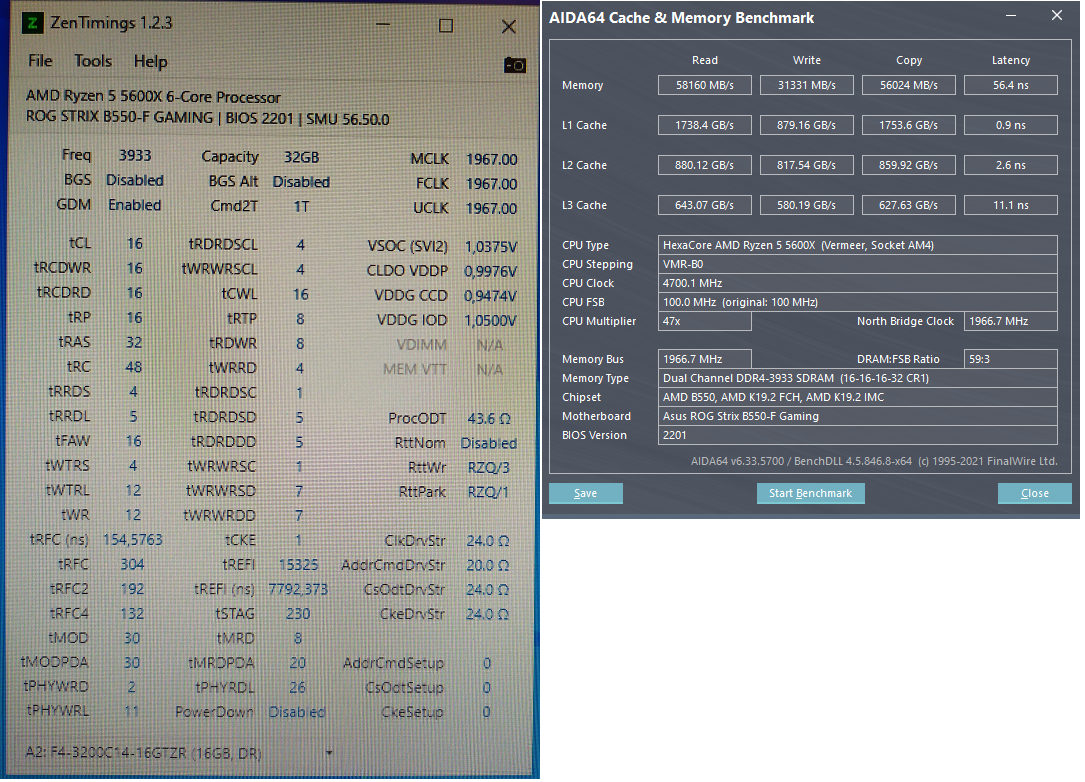The image size is (1085, 782).
Task: Click L1 Cache Read 1738.4 GB/s field
Action: [704, 125]
